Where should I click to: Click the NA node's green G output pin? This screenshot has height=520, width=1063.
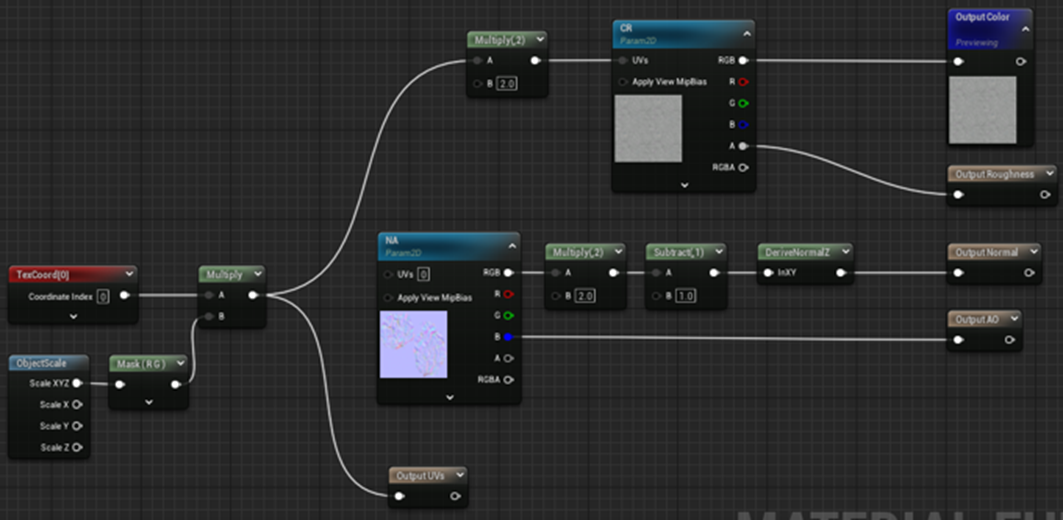click(x=508, y=315)
